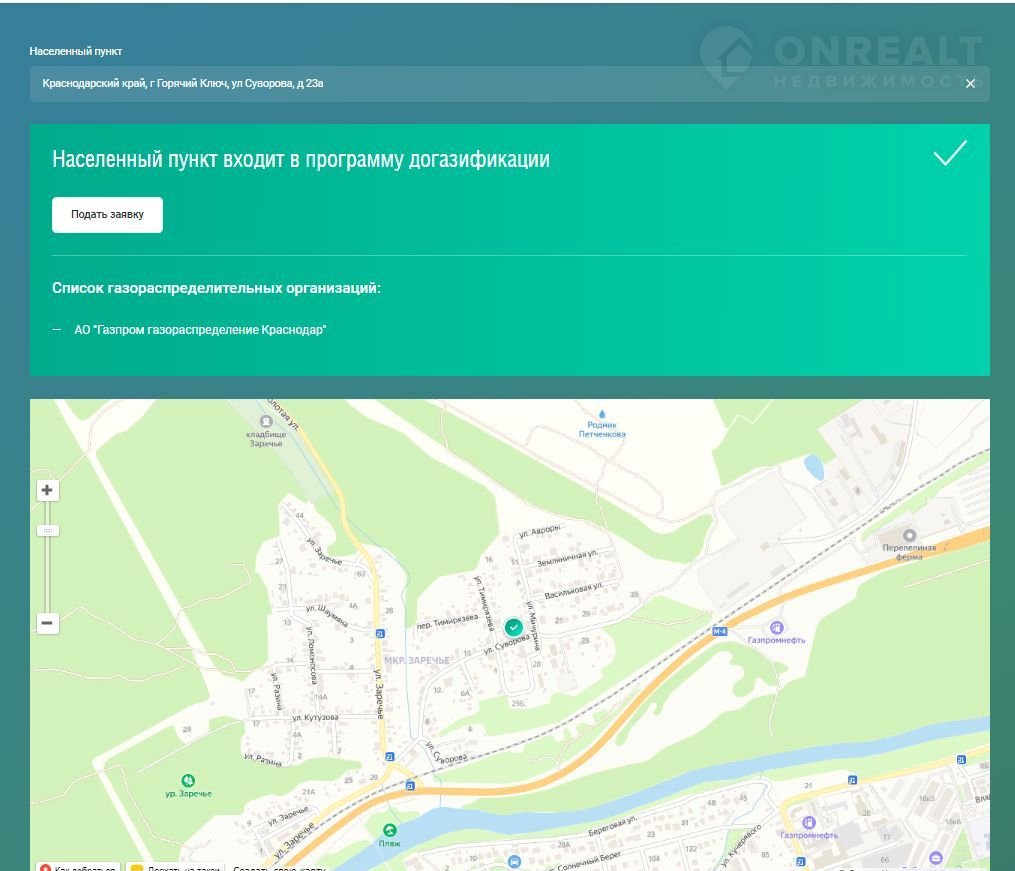Open the Перепелиная ферма map marker
Screen dimensions: 1015x871
coord(909,536)
